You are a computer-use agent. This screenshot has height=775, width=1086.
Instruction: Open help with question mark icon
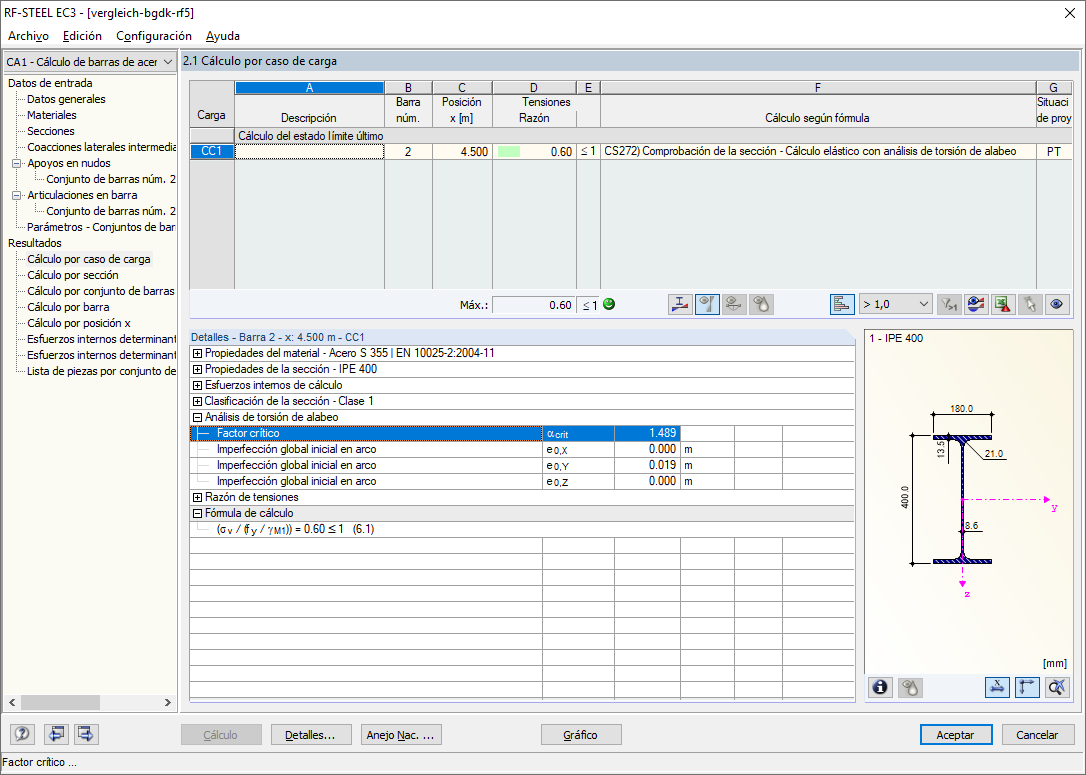pyautogui.click(x=23, y=734)
